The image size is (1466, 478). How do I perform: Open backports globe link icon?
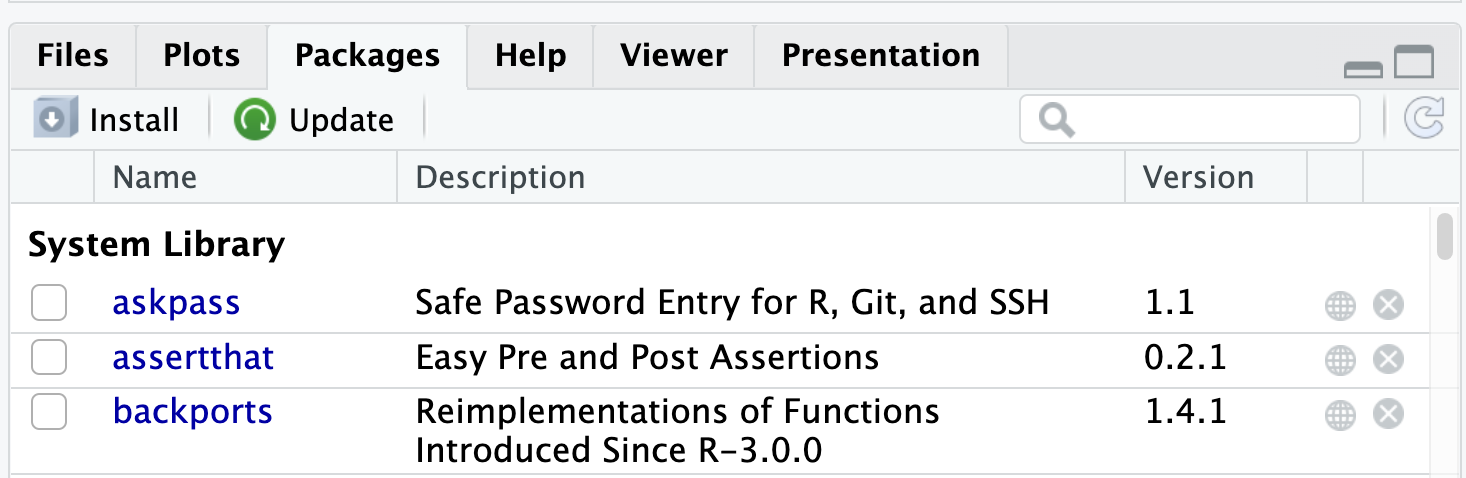1340,415
